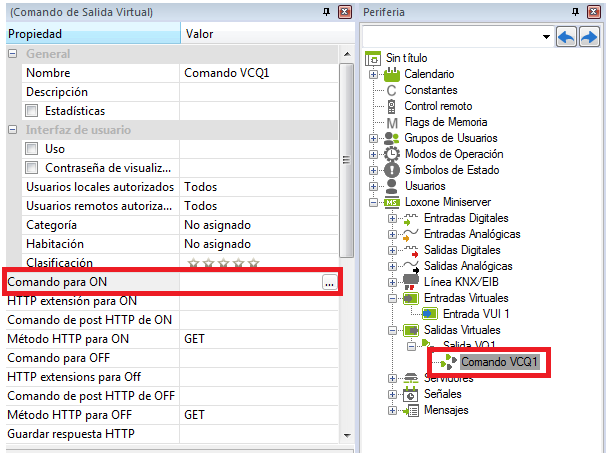Open the Comando para ON ellipsis button
Screen dimensions: 606x454
click(330, 282)
